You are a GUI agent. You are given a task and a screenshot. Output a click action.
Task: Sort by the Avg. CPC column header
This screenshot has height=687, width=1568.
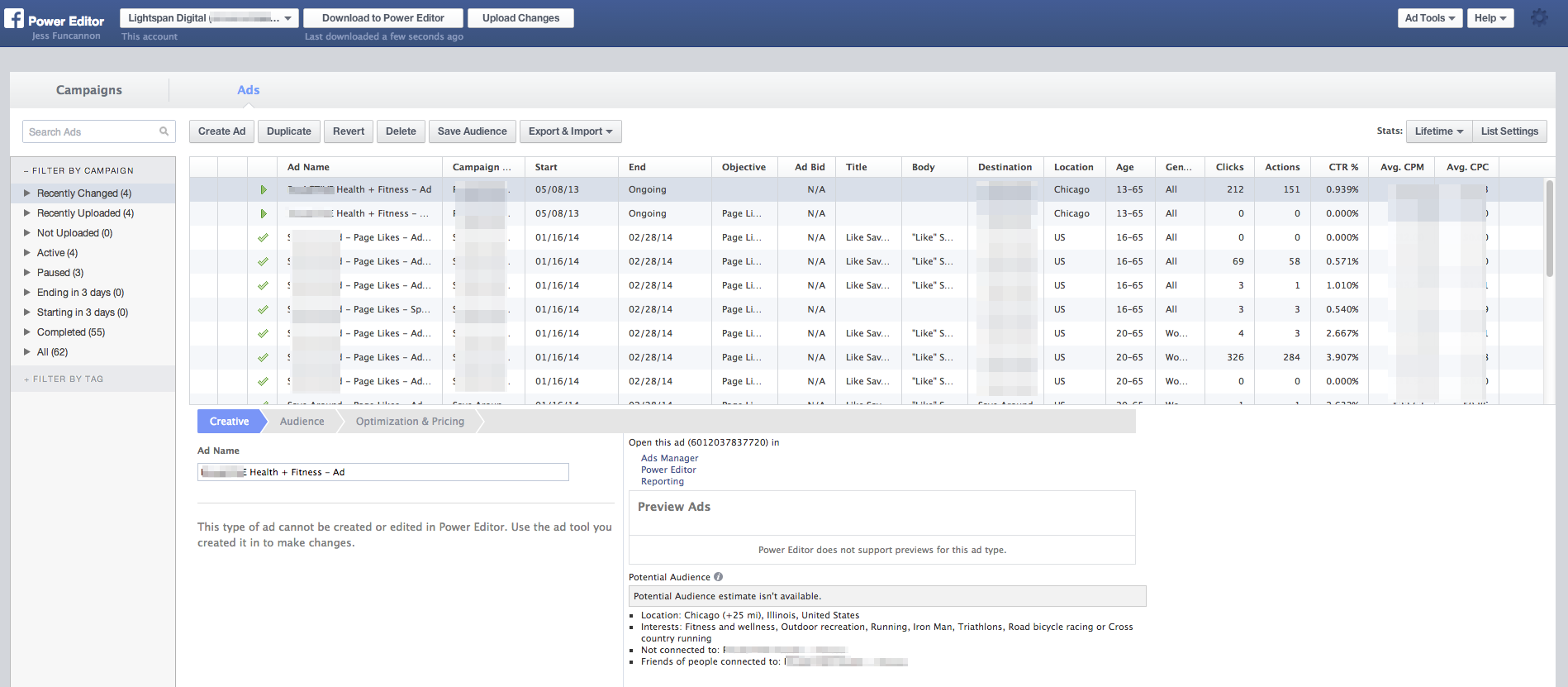[x=1467, y=167]
